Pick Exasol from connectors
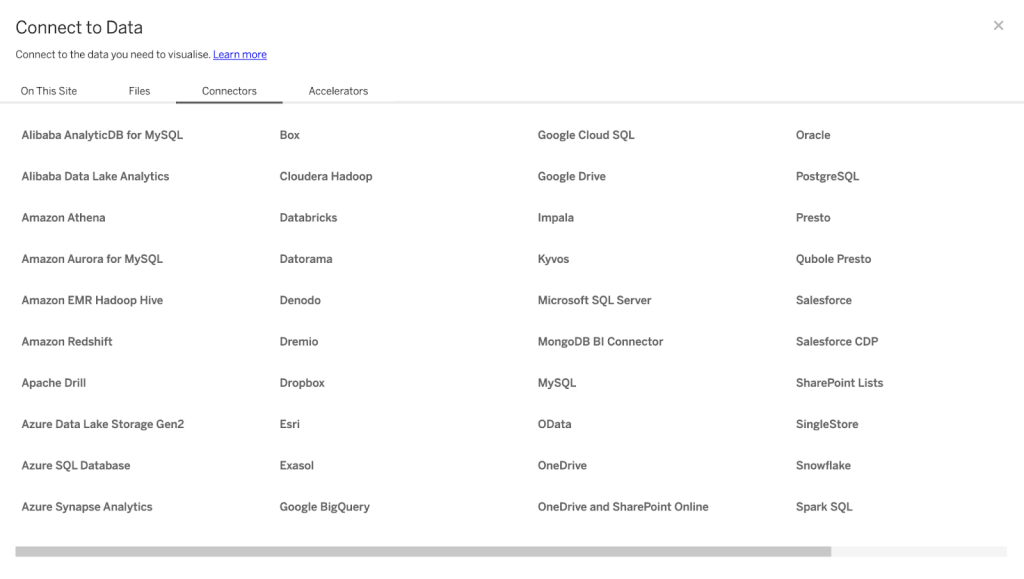This screenshot has width=1024, height=579. tap(296, 465)
